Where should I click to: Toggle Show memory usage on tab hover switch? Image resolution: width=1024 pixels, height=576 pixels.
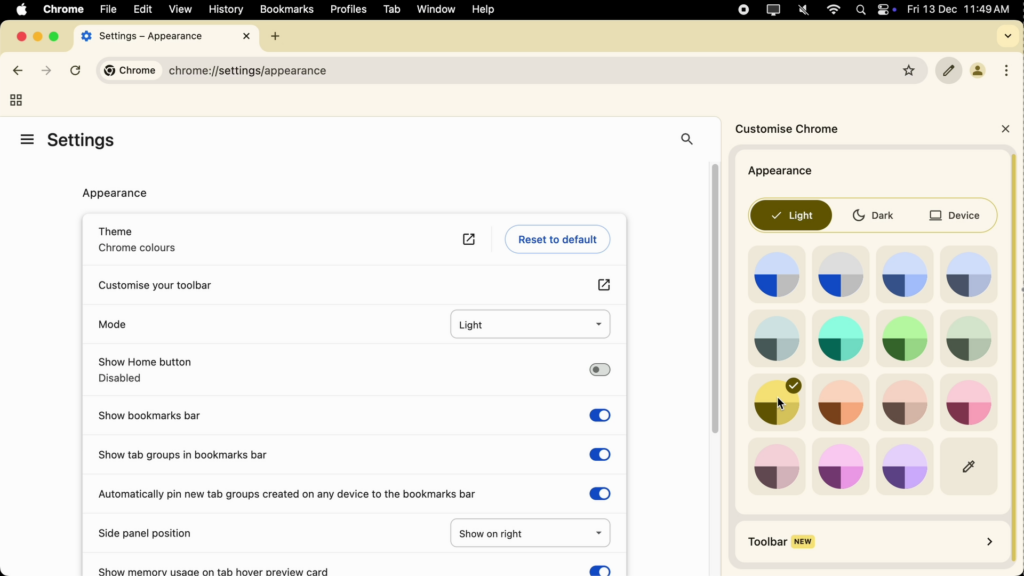[600, 571]
